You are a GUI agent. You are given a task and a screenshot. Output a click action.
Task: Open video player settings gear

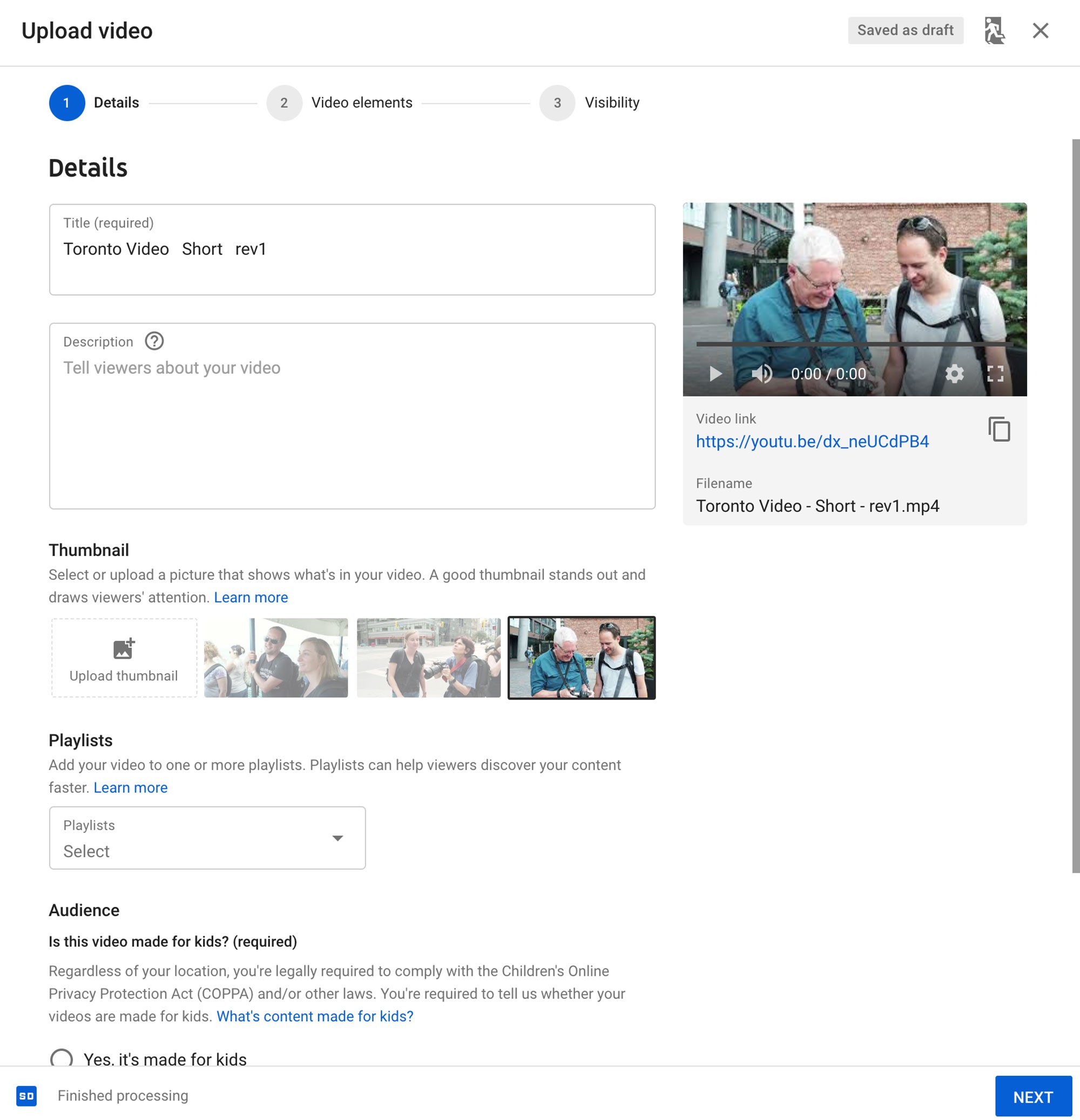coord(954,374)
